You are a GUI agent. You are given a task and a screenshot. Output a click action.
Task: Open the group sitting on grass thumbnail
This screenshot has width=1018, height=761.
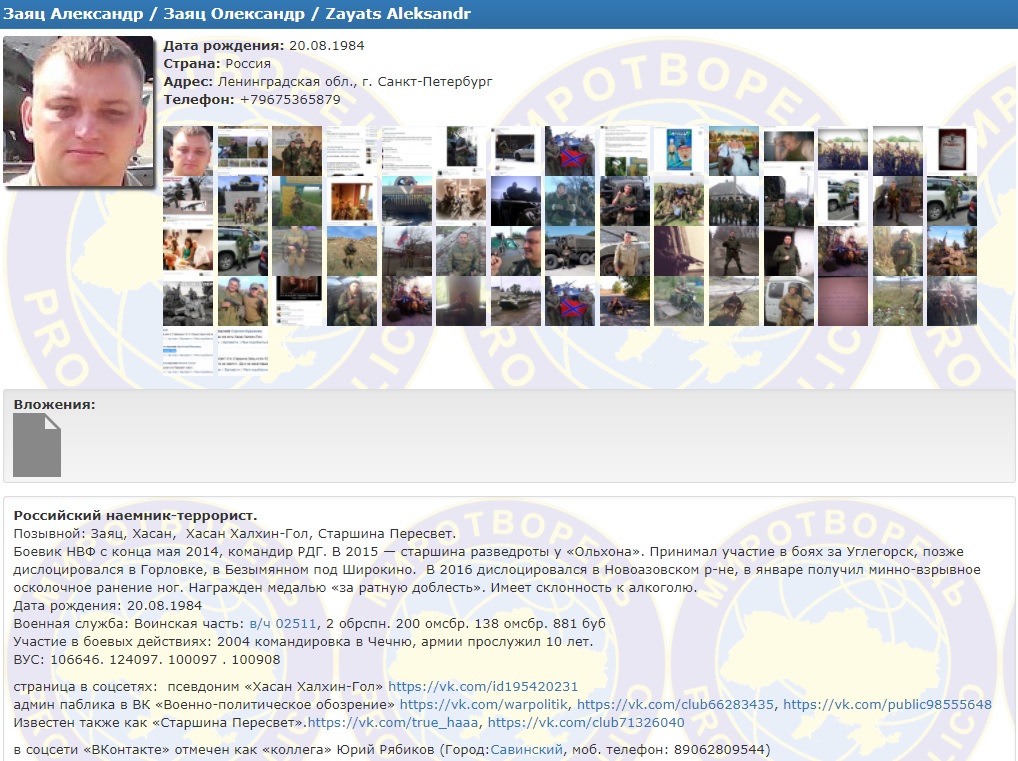tap(679, 201)
